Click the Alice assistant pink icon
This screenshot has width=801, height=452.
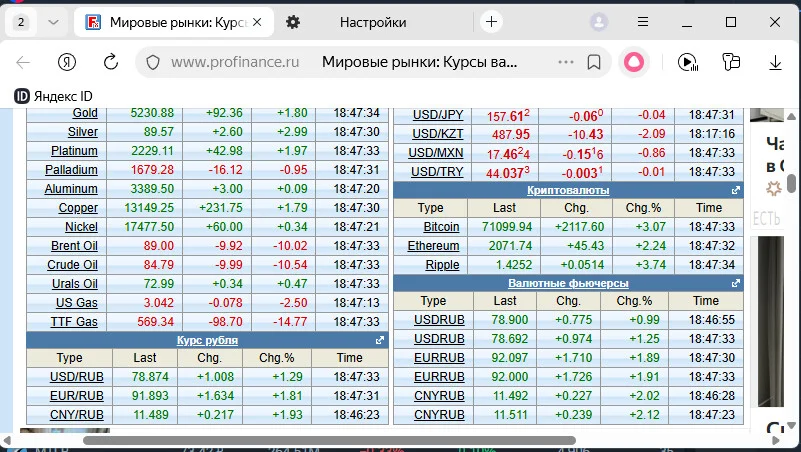click(634, 62)
